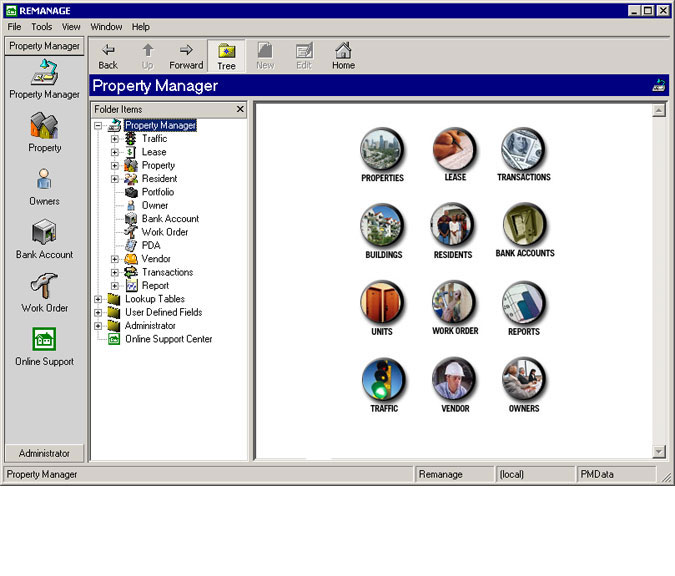Expand the Resident tree node
The height and width of the screenshot is (576, 675).
[x=115, y=179]
